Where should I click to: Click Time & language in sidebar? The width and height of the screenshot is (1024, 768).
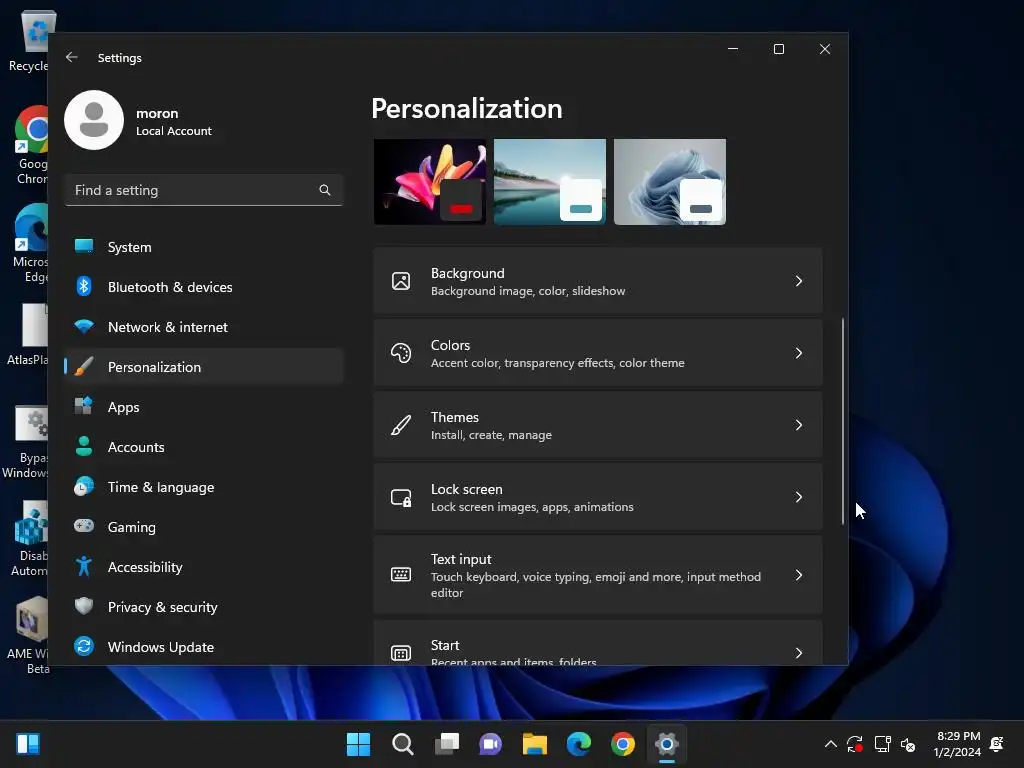204,487
